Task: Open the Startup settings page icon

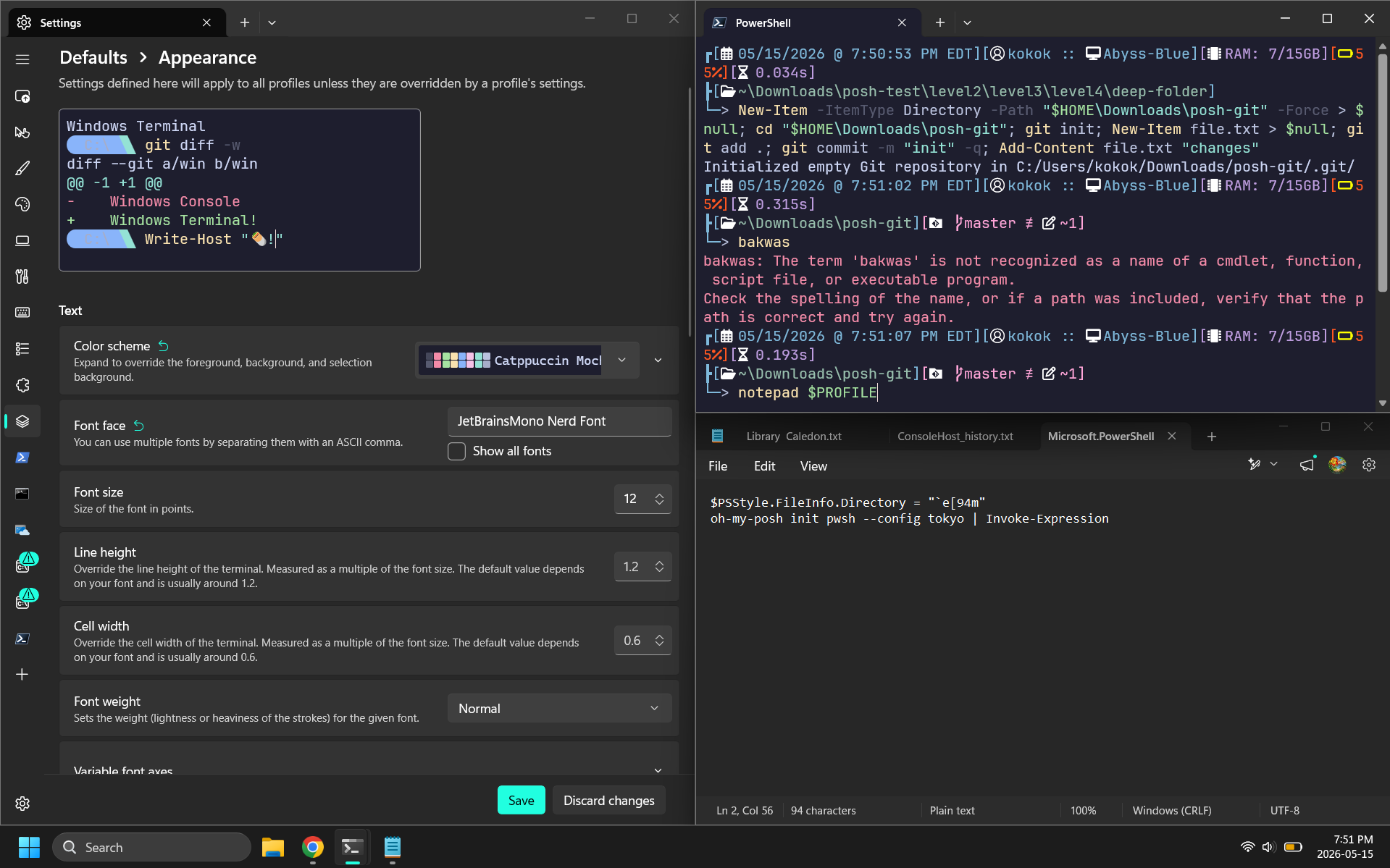Action: [22, 96]
